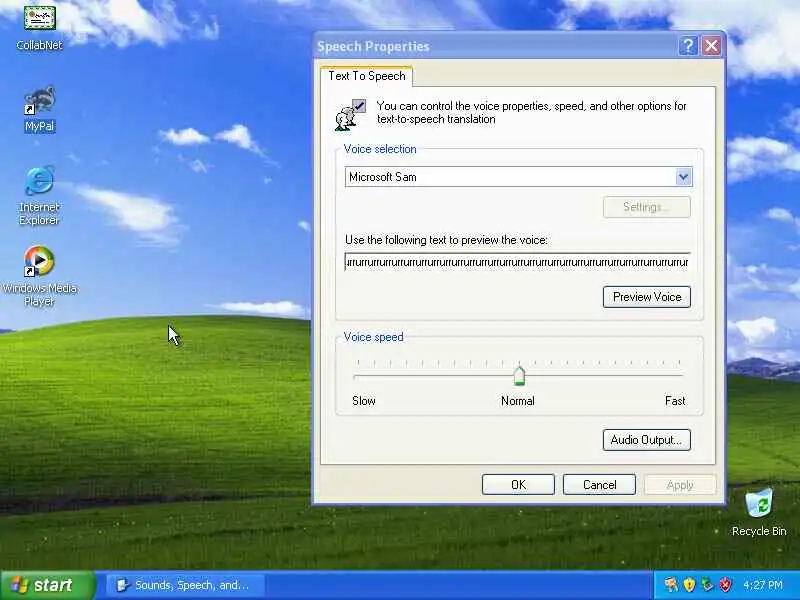800x600 pixels.
Task: Click the yellow security shield tray icon
Action: [x=689, y=584]
